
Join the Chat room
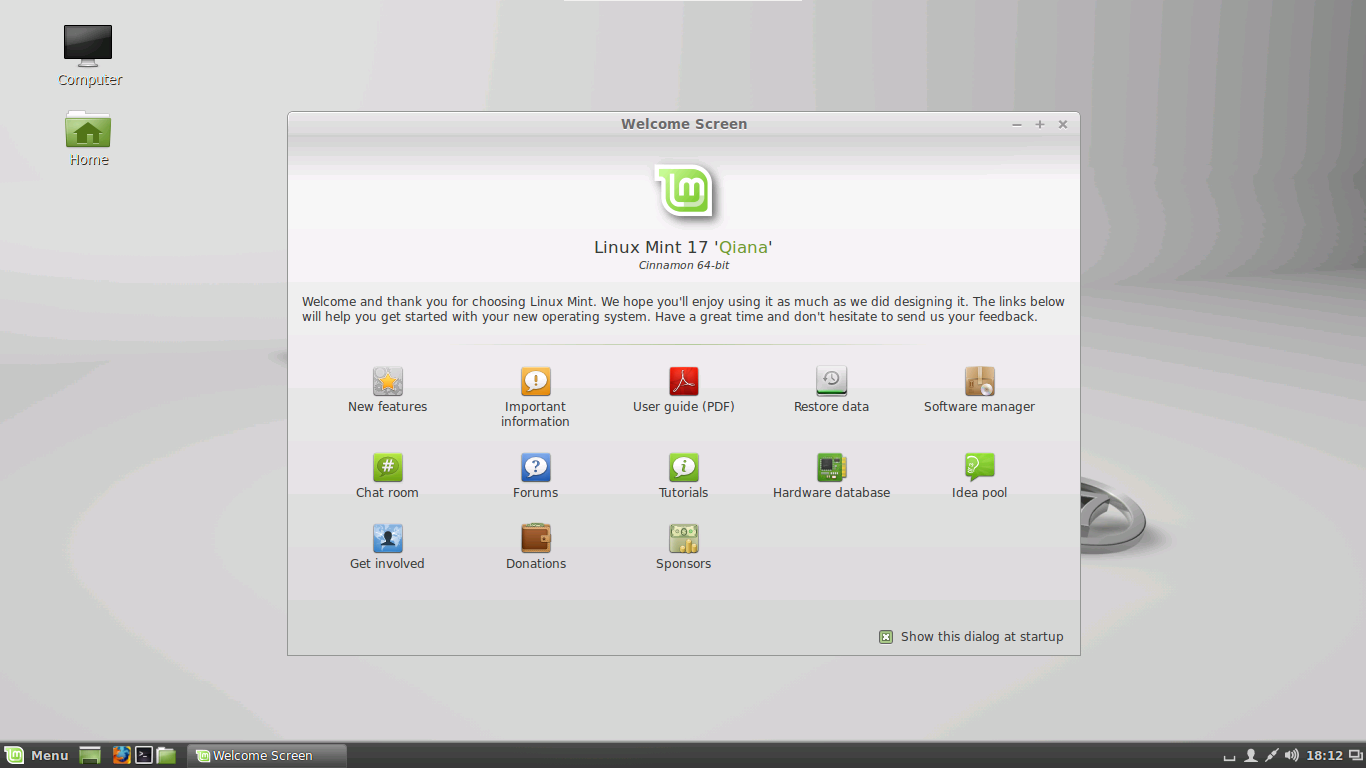coord(387,476)
